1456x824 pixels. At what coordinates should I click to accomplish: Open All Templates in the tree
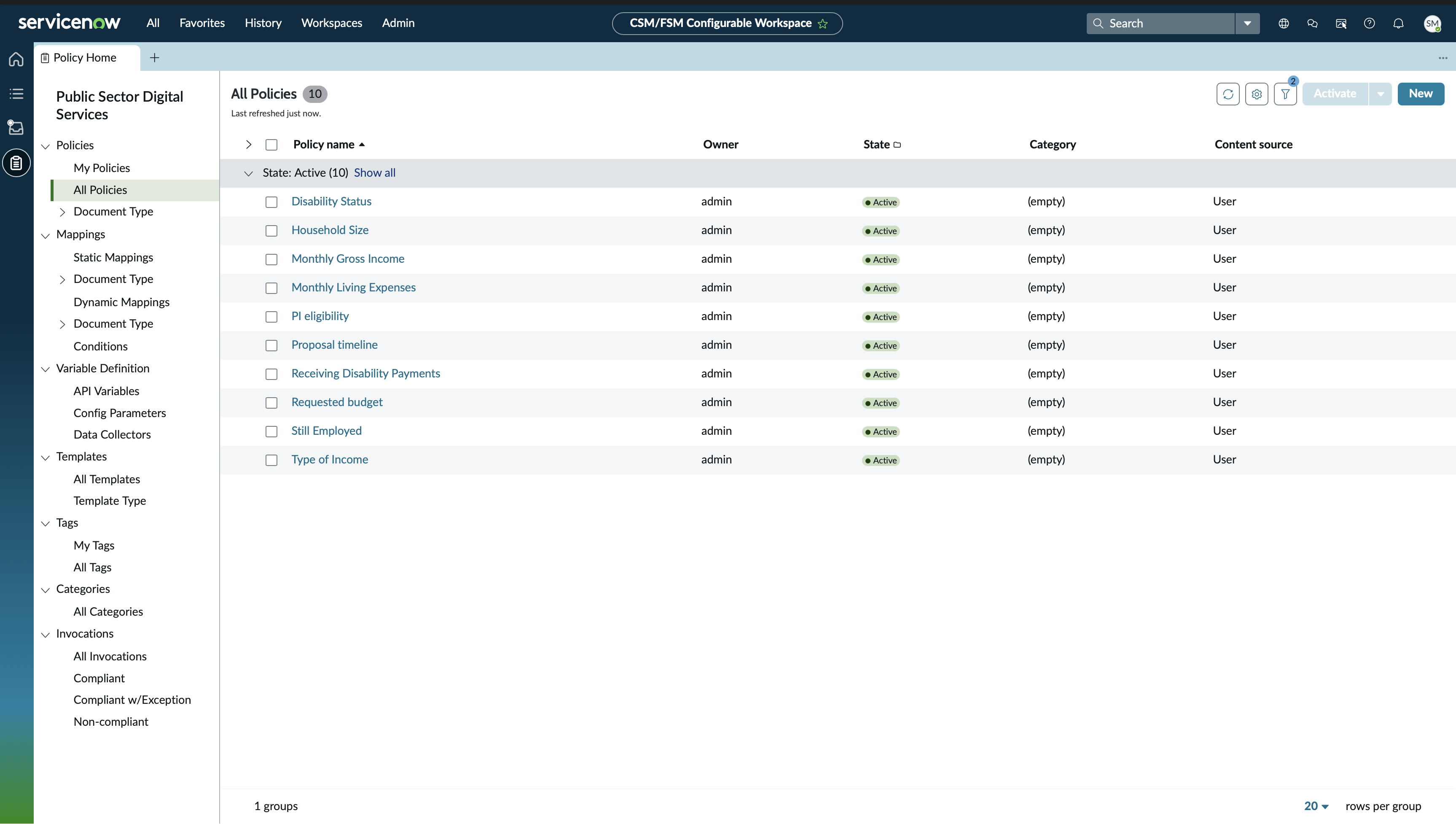click(107, 479)
